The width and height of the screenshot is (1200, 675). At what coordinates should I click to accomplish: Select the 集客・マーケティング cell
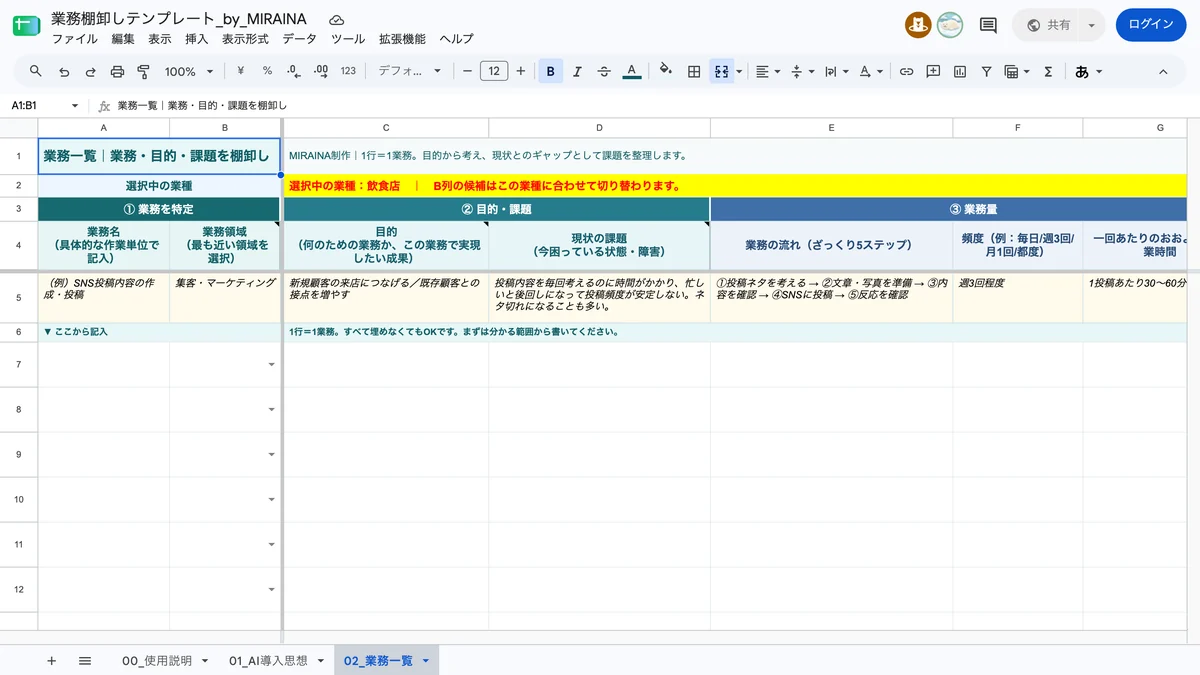[x=225, y=298]
